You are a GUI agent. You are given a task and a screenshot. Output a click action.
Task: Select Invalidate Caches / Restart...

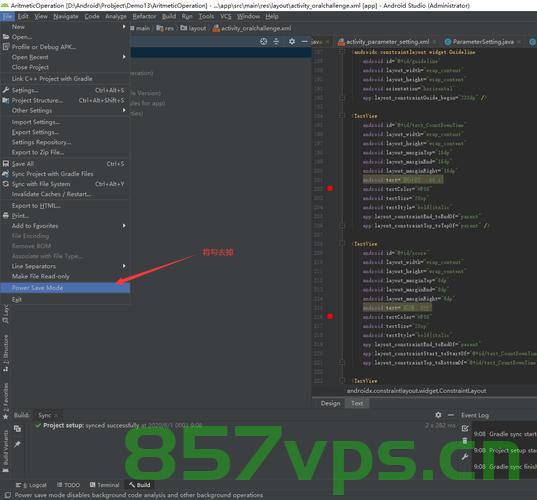tap(65, 194)
